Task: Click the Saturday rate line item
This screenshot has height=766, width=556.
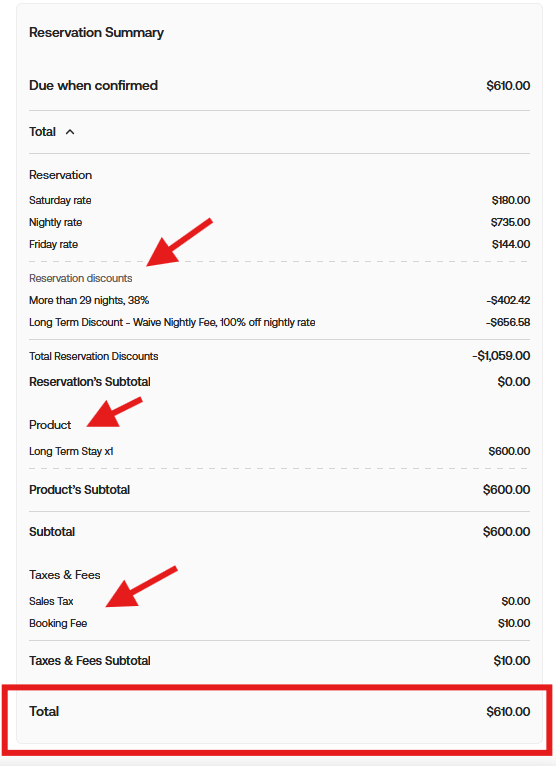Action: (279, 200)
